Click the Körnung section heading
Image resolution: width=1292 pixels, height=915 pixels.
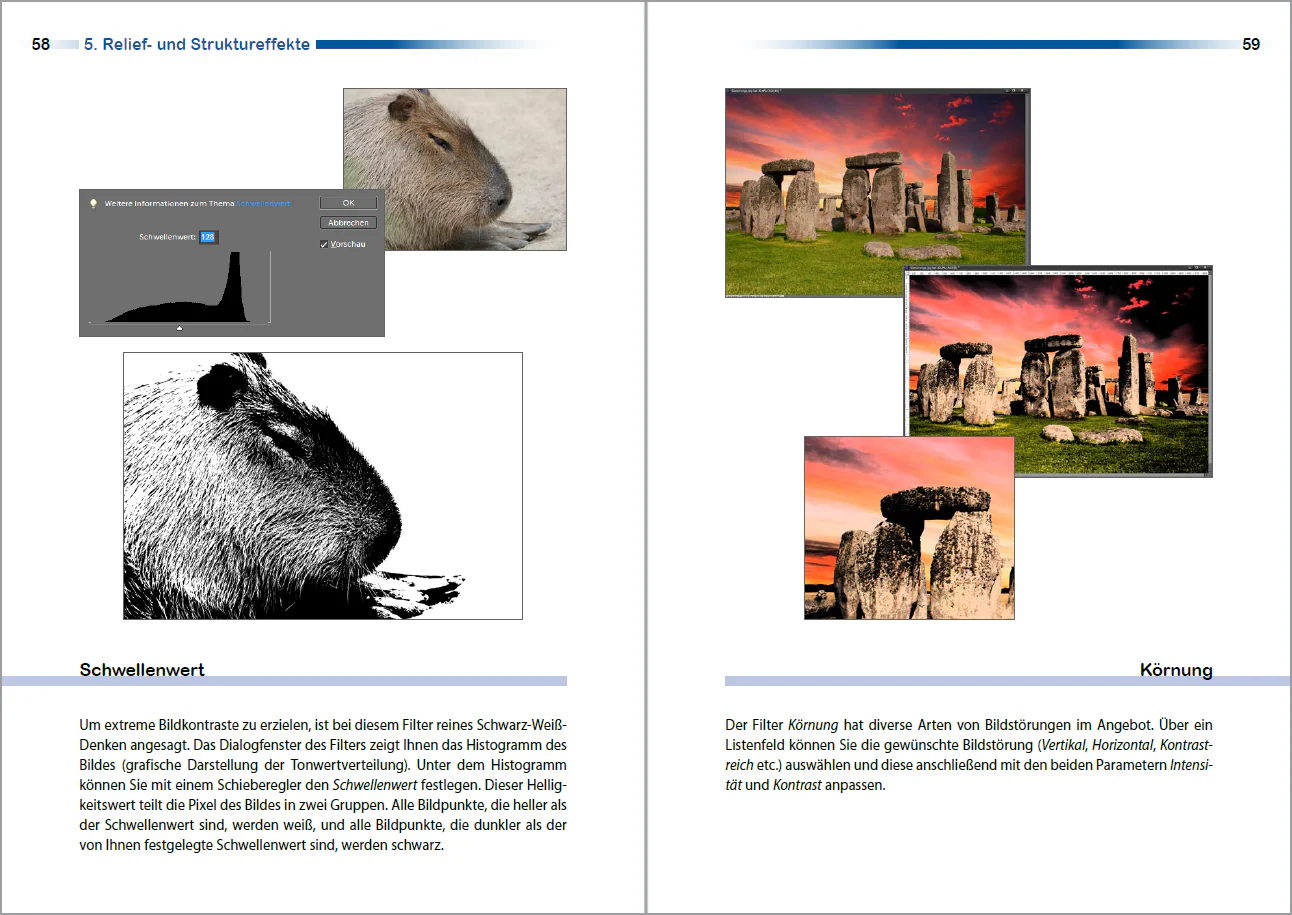(x=1176, y=670)
